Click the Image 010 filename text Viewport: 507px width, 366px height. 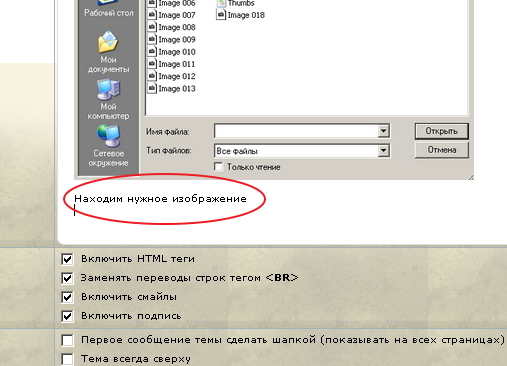point(177,52)
